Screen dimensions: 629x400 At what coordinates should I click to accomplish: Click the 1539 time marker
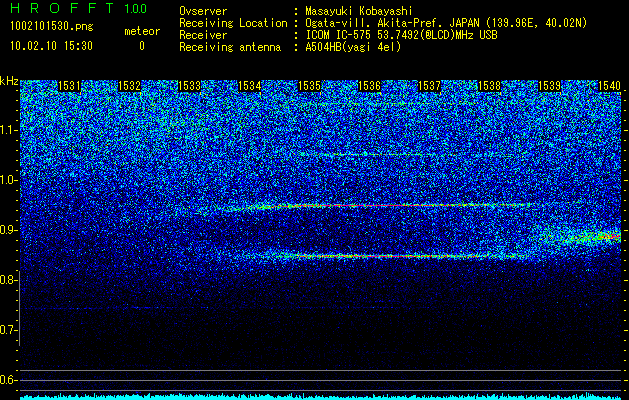[x=550, y=86]
